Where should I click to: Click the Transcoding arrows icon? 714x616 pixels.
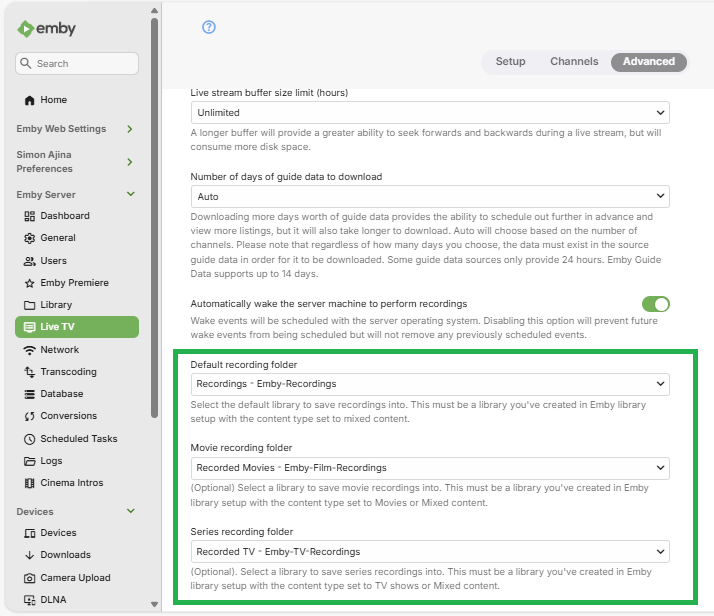coord(30,372)
